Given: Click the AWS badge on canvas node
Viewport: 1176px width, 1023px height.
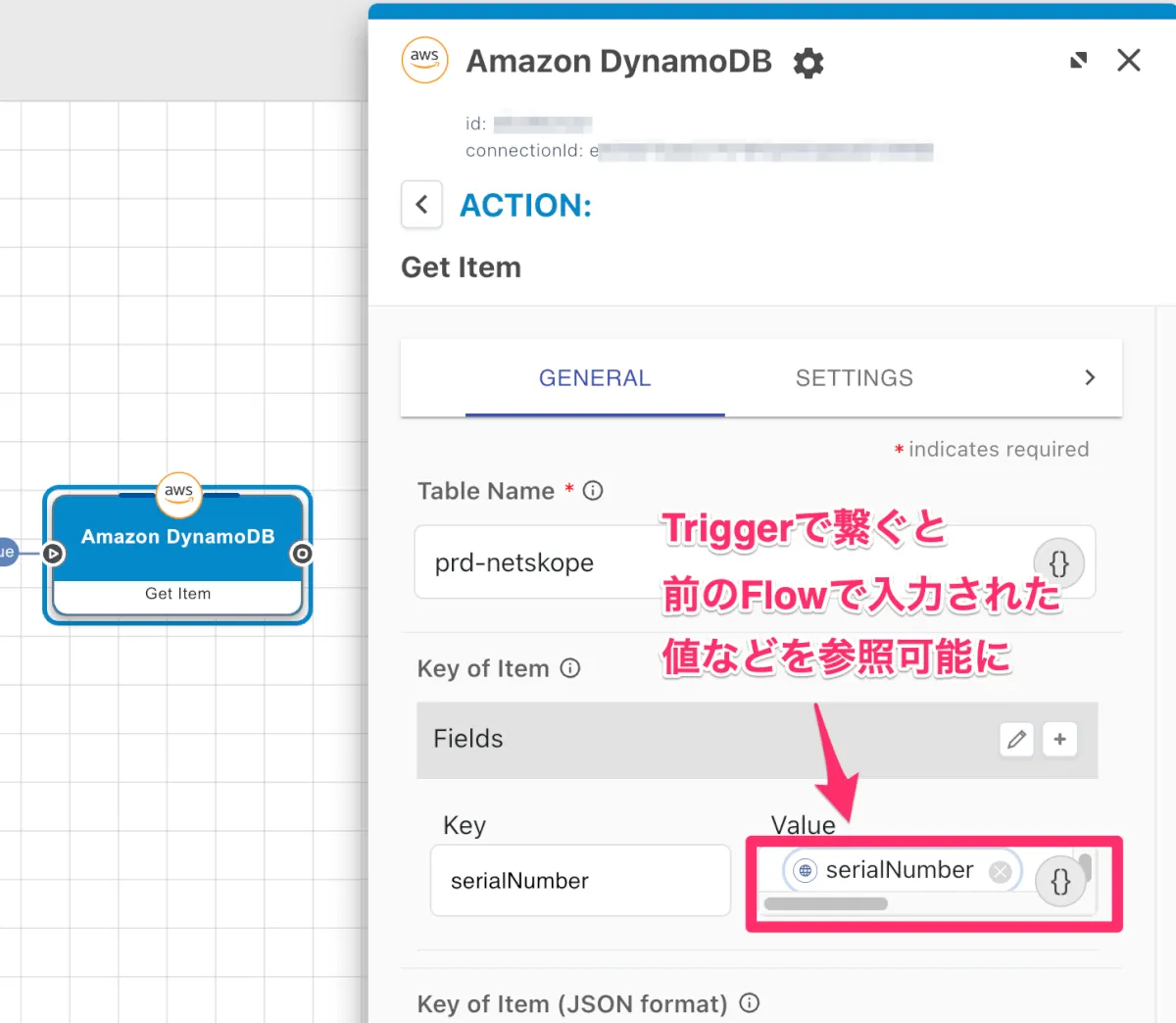Looking at the screenshot, I should point(178,494).
